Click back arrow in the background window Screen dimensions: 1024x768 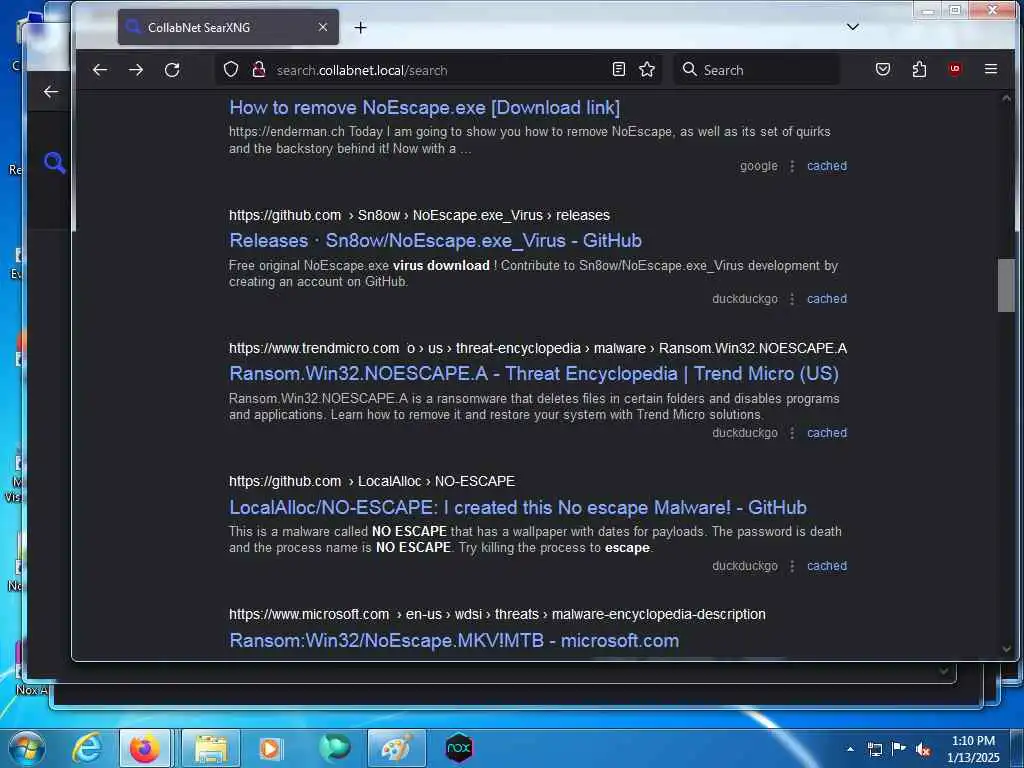tap(50, 91)
